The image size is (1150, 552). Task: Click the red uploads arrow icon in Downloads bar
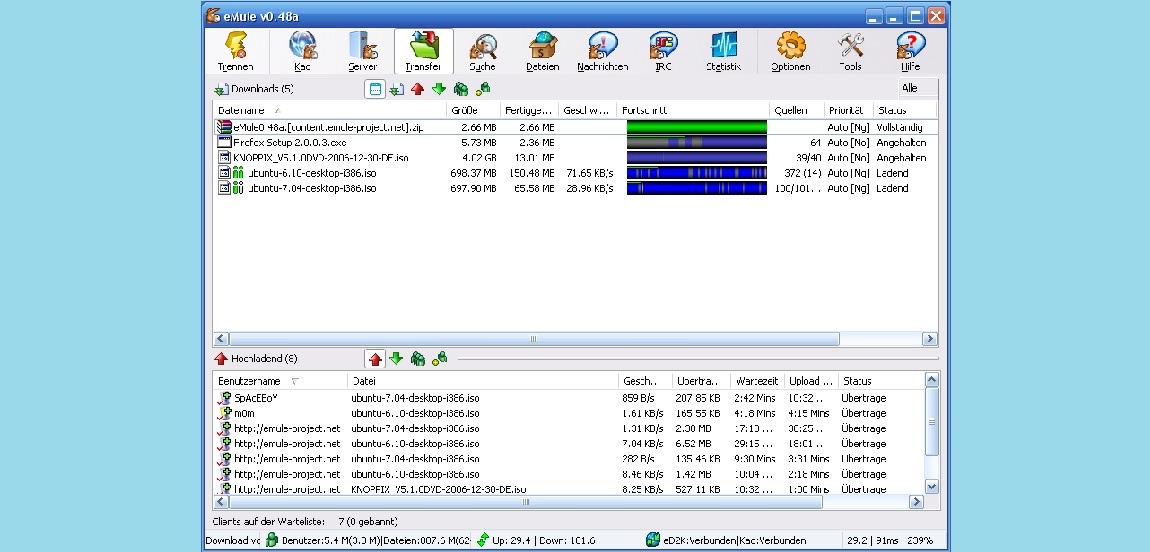point(417,89)
